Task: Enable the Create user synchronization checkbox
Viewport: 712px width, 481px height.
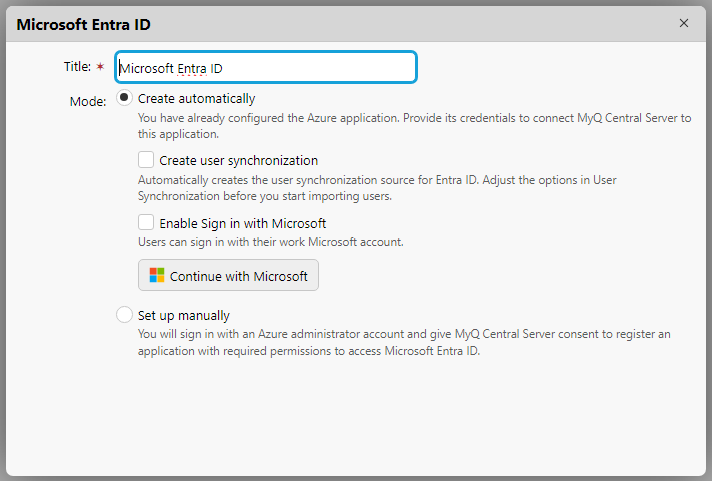Action: point(146,160)
